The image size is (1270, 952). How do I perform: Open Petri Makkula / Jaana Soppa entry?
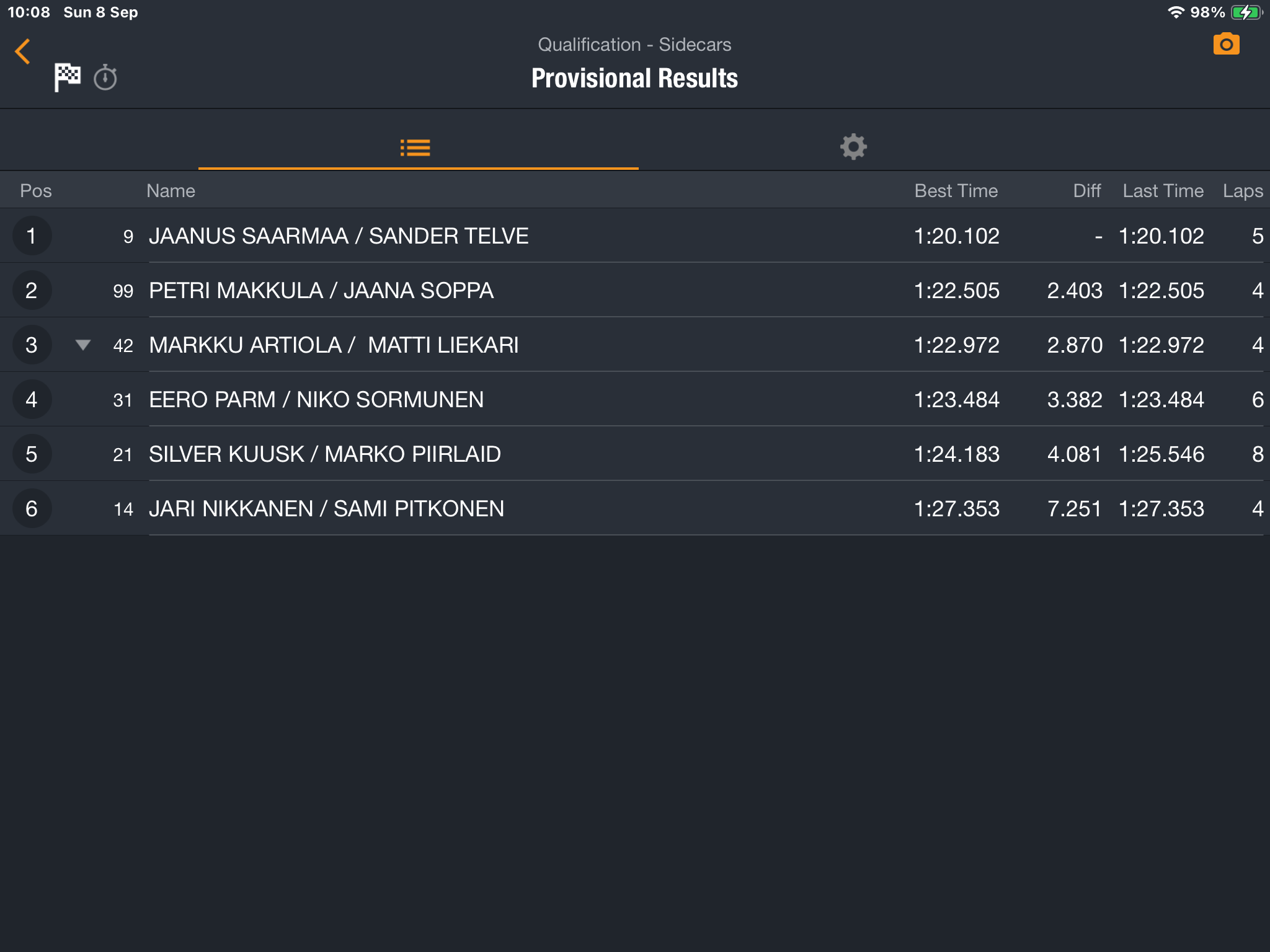pyautogui.click(x=321, y=291)
